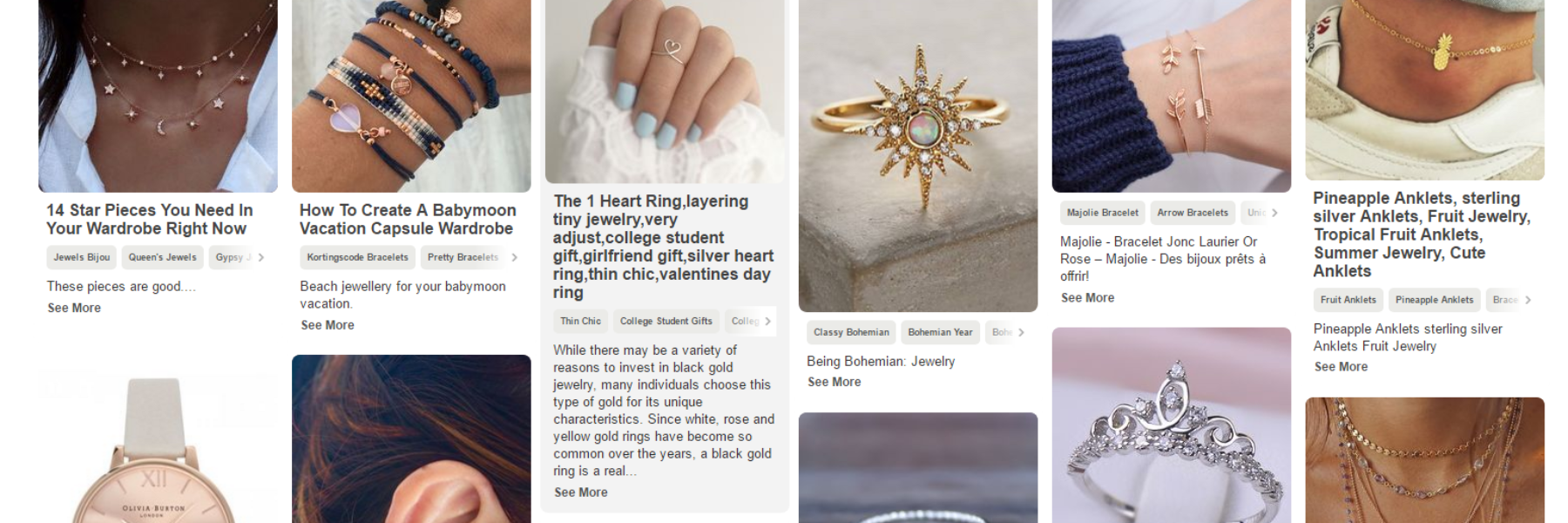The image size is (1568, 523).
Task: Expand tag list after Gypsy tag
Action: 260,257
